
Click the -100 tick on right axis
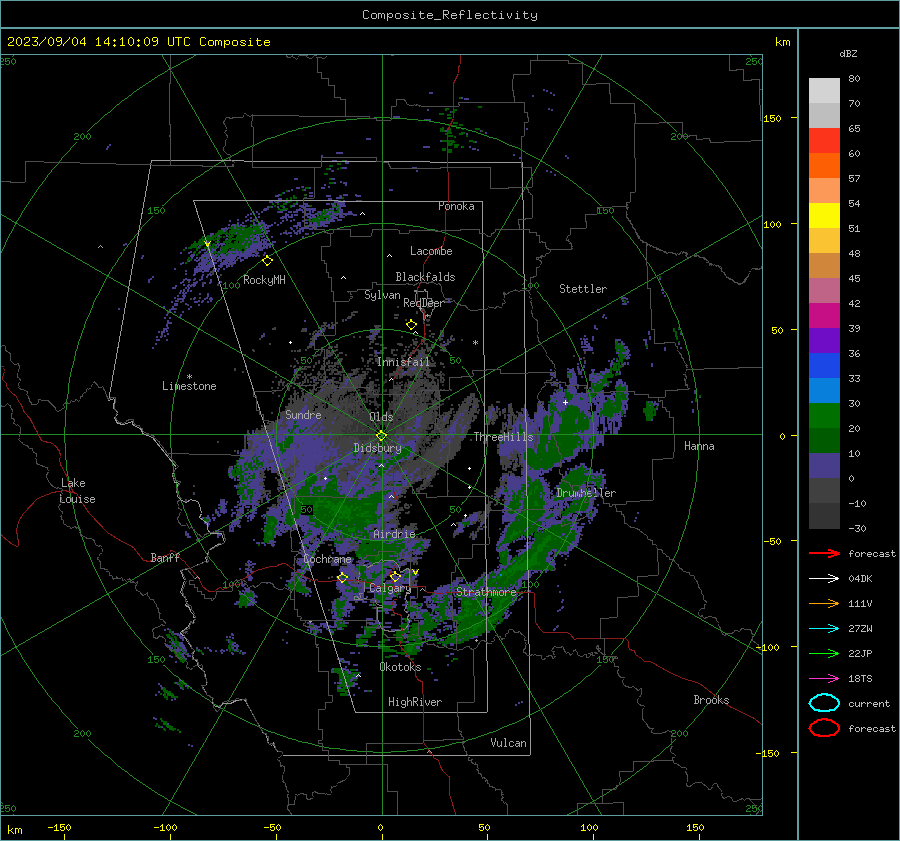pyautogui.click(x=767, y=647)
